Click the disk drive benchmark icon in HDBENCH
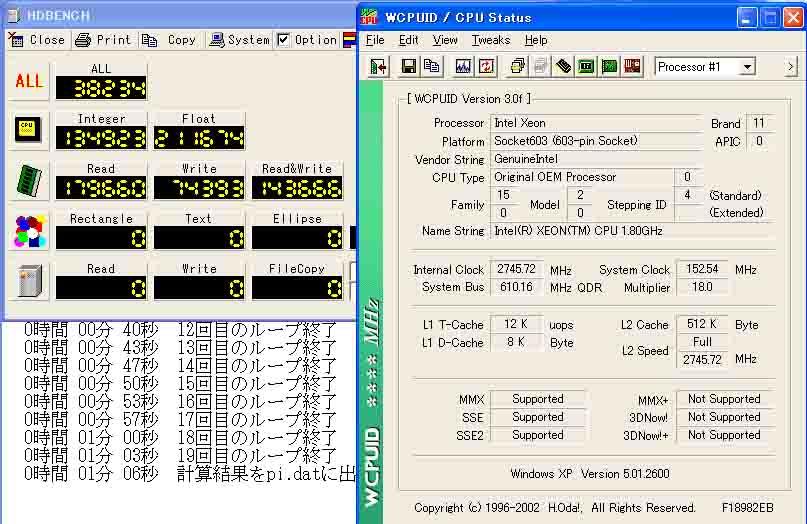Screen dimensions: 807x524 (29, 281)
